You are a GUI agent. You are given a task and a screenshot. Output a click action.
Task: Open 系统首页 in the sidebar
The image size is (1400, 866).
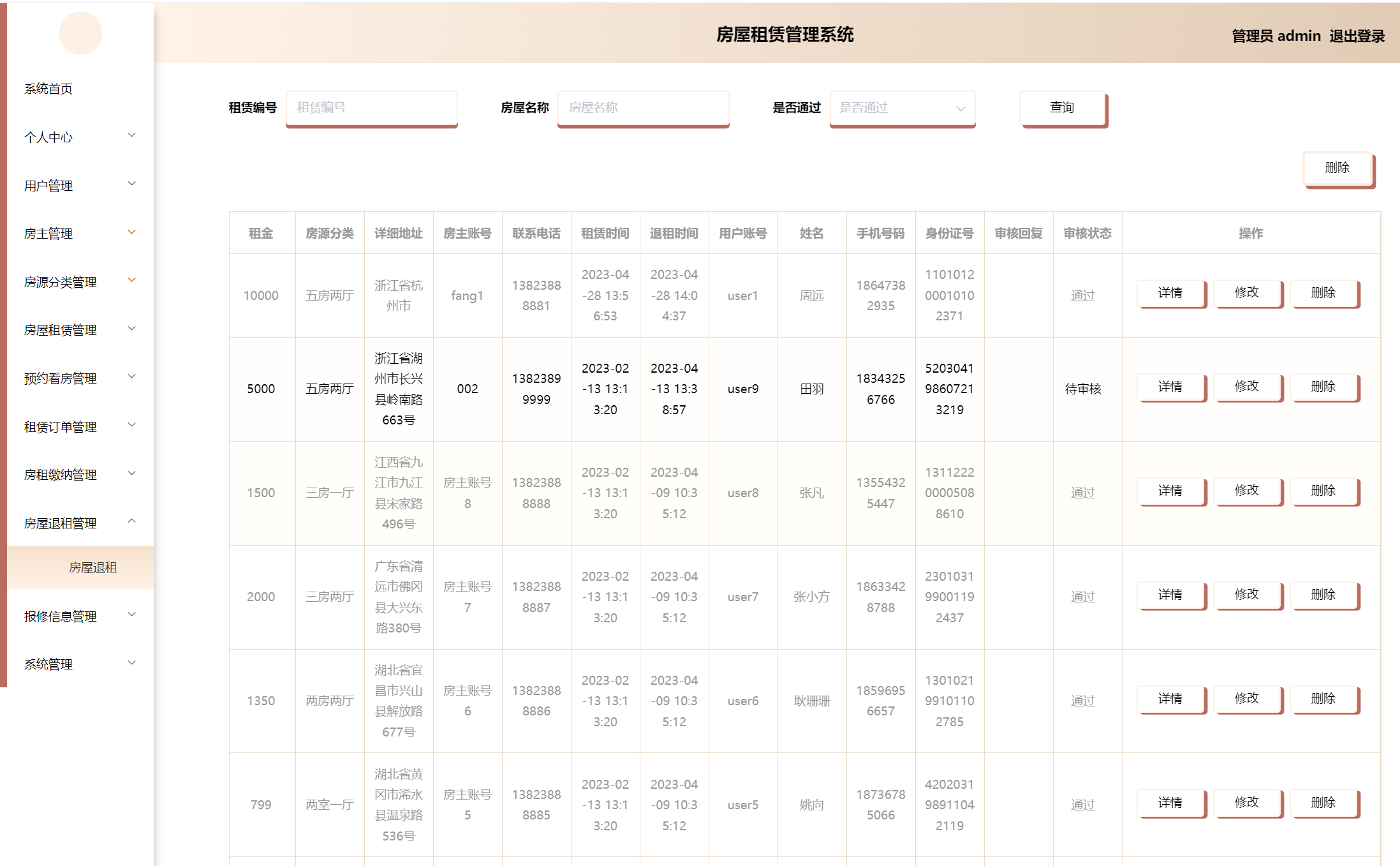tap(48, 89)
